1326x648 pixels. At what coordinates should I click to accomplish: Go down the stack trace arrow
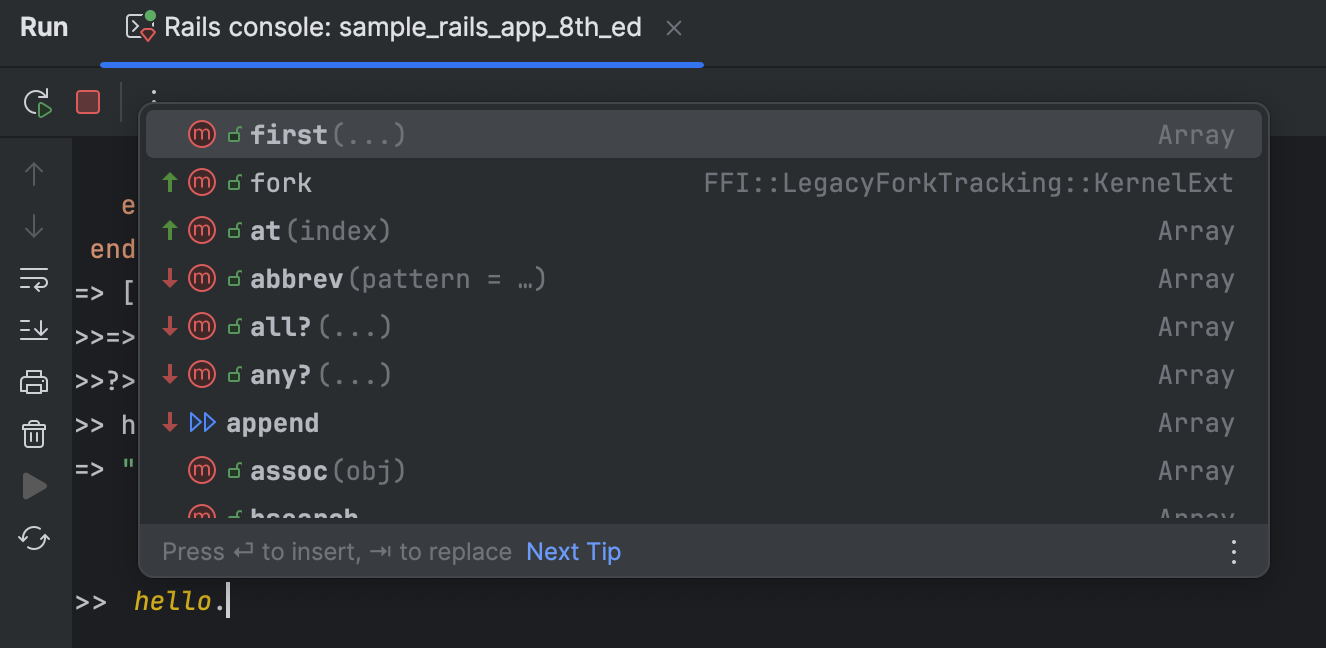pyautogui.click(x=34, y=226)
